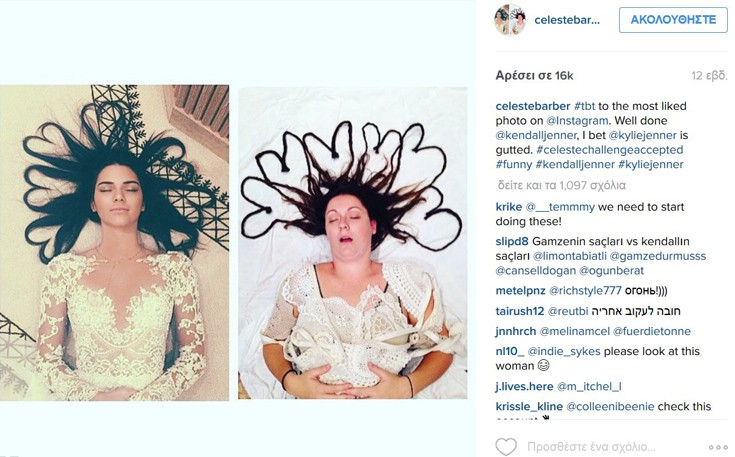
Task: Click the 12 εβδ. timestamp
Action: click(709, 75)
